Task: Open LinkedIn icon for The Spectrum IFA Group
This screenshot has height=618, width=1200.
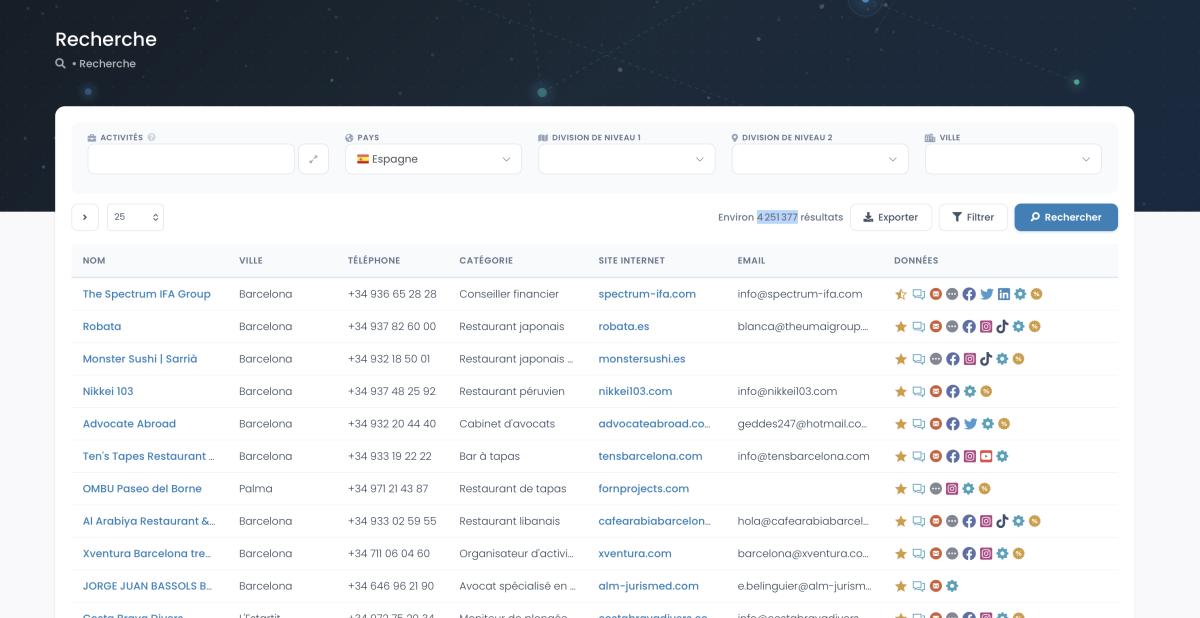Action: click(x=1003, y=294)
